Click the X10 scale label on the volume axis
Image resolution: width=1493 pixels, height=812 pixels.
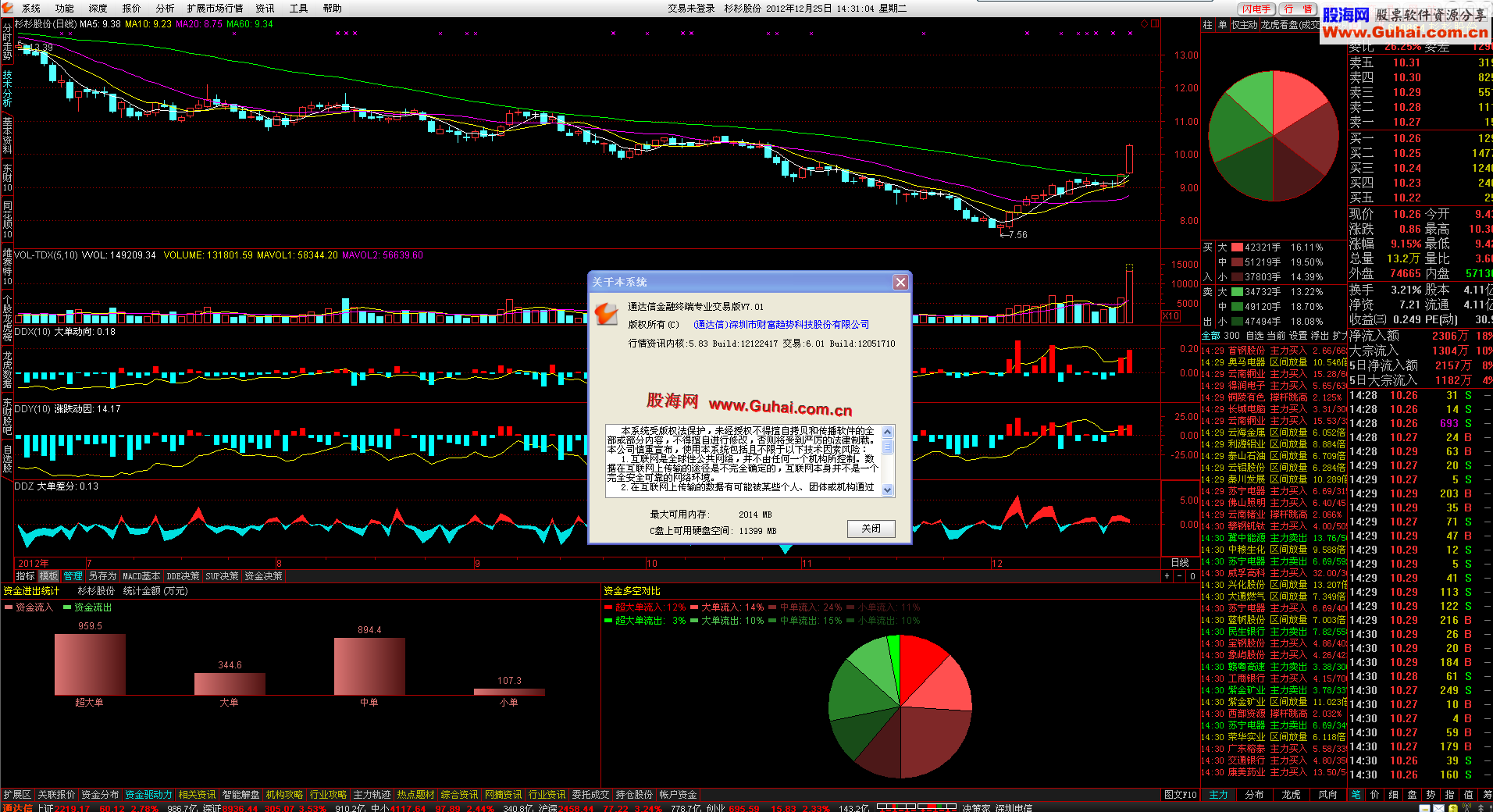1171,316
